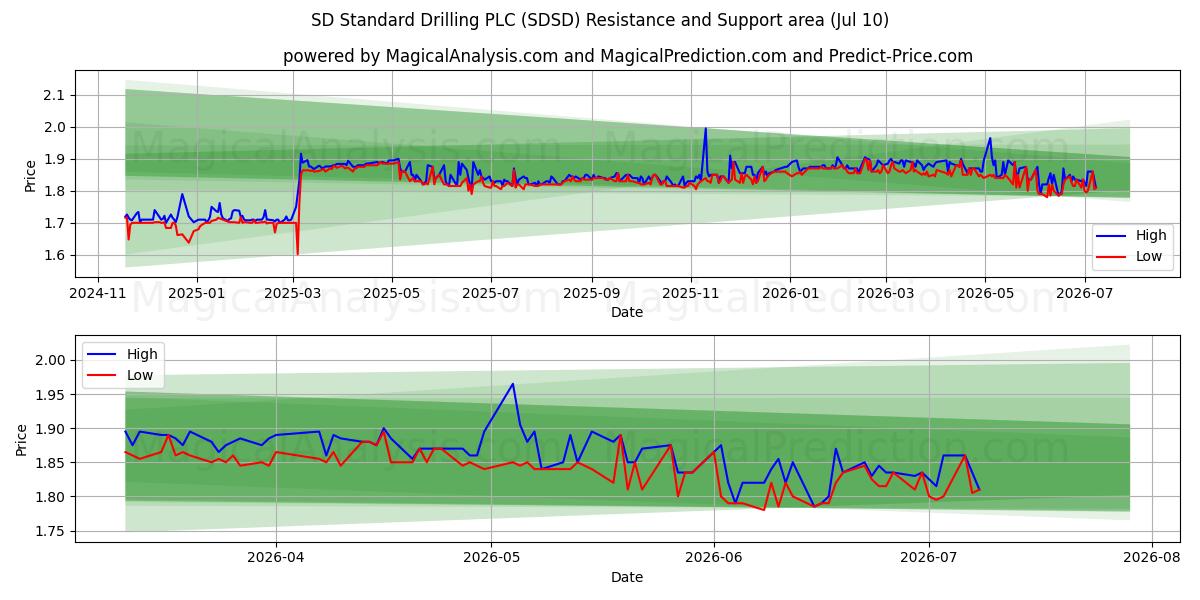Click the '1.8' price tick label
This screenshot has height=600, width=1200.
54,191
